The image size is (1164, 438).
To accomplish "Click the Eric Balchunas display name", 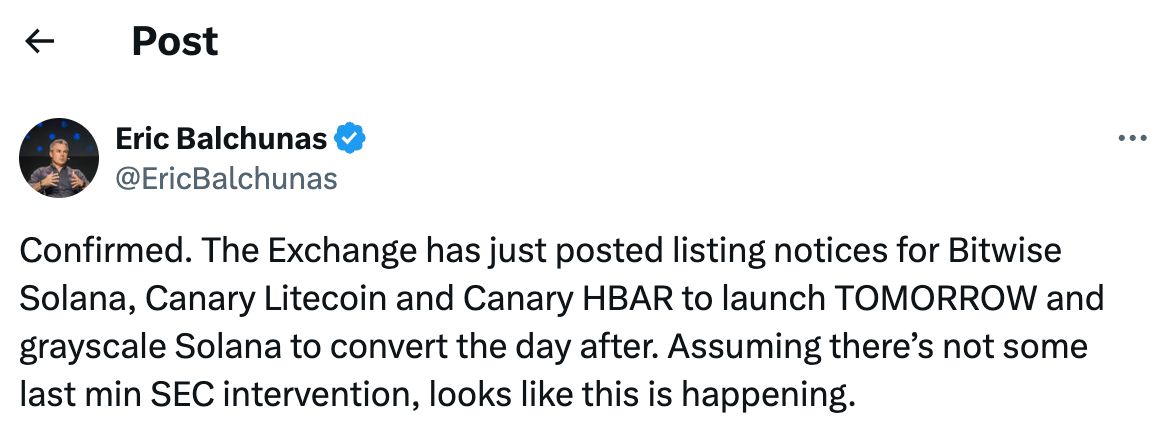I will (221, 139).
